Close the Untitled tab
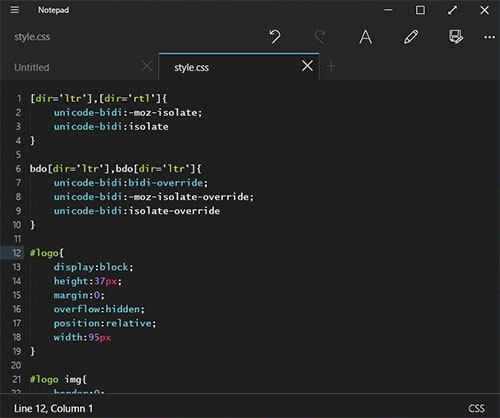The image size is (500, 418). (147, 66)
